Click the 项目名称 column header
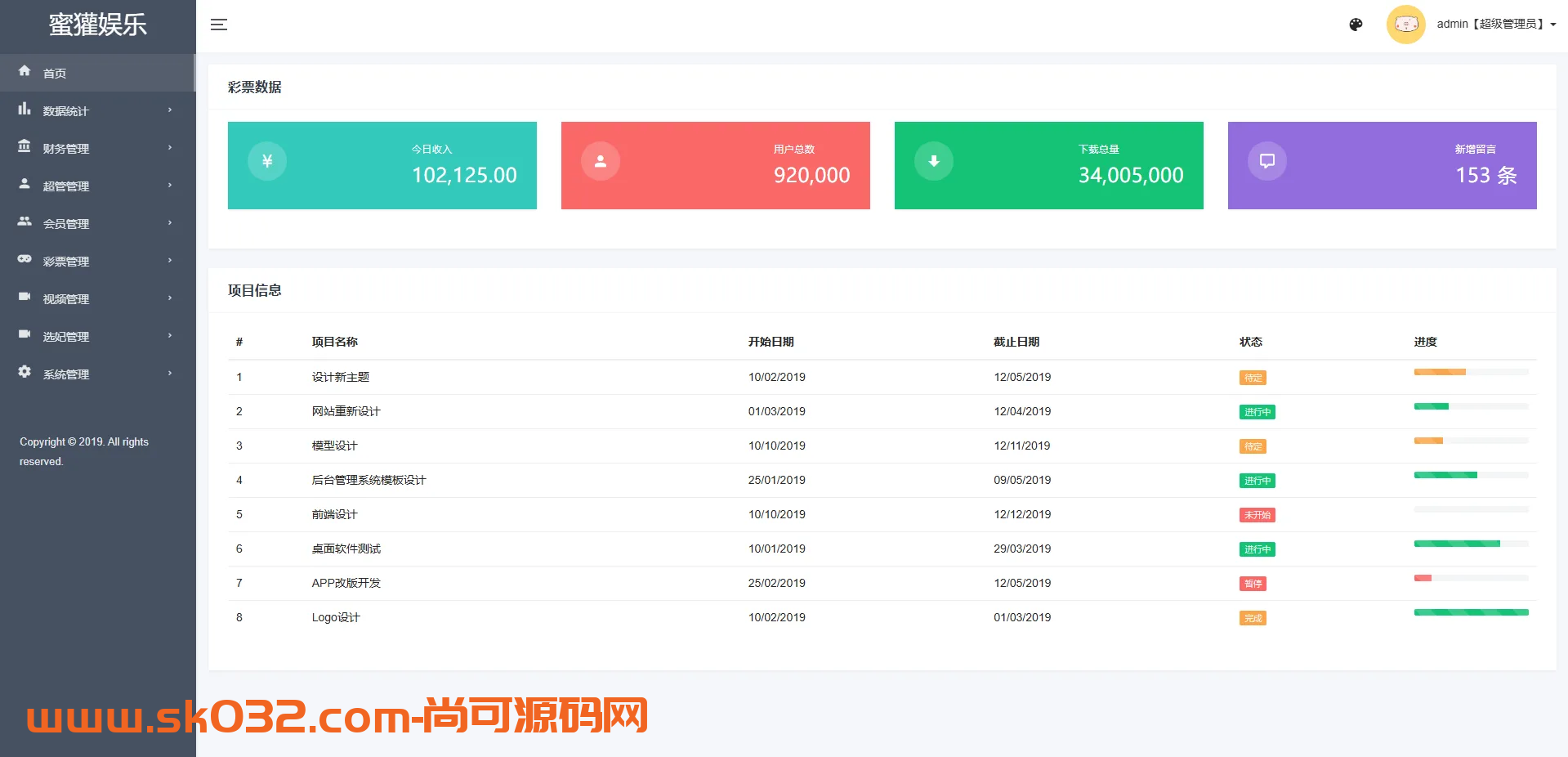Image resolution: width=1568 pixels, height=757 pixels. pos(334,342)
